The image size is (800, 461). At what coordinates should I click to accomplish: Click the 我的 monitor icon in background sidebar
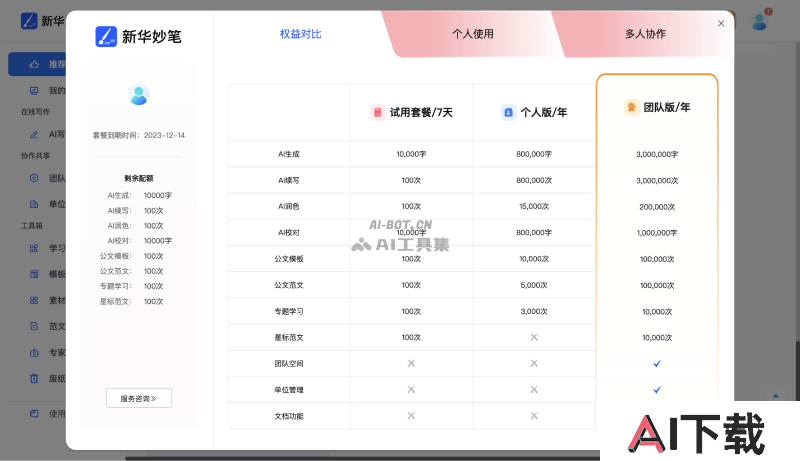tap(34, 91)
